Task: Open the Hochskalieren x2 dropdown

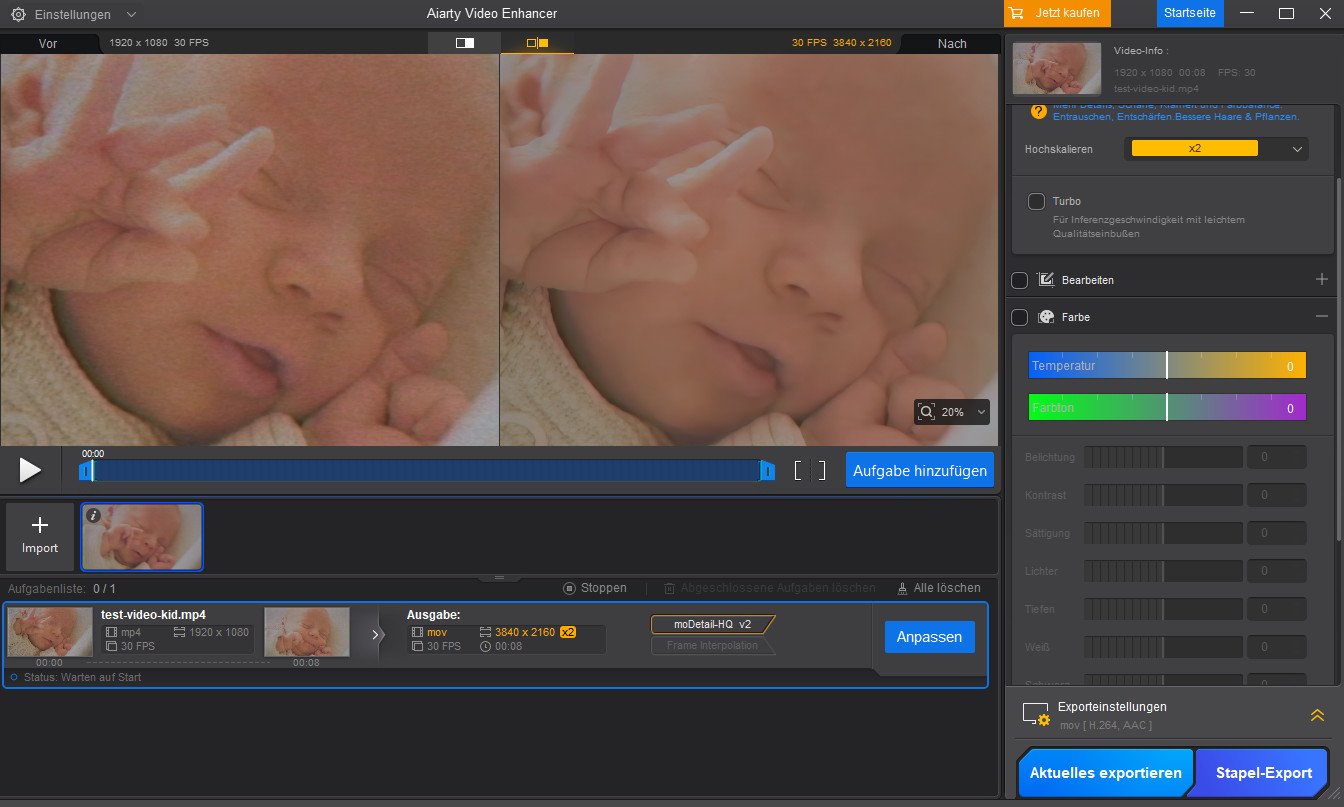Action: coord(1217,148)
